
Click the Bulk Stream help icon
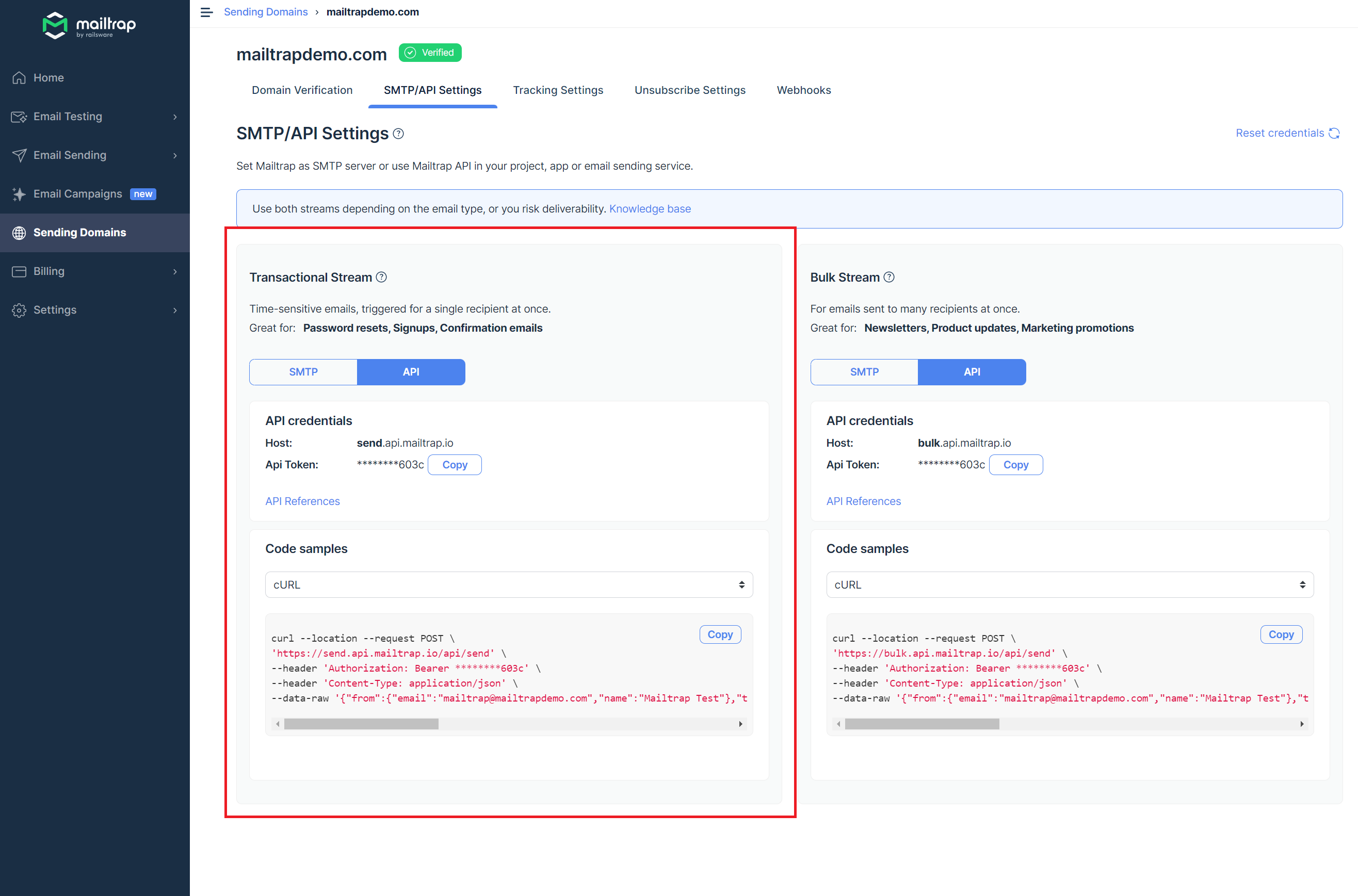(x=890, y=277)
